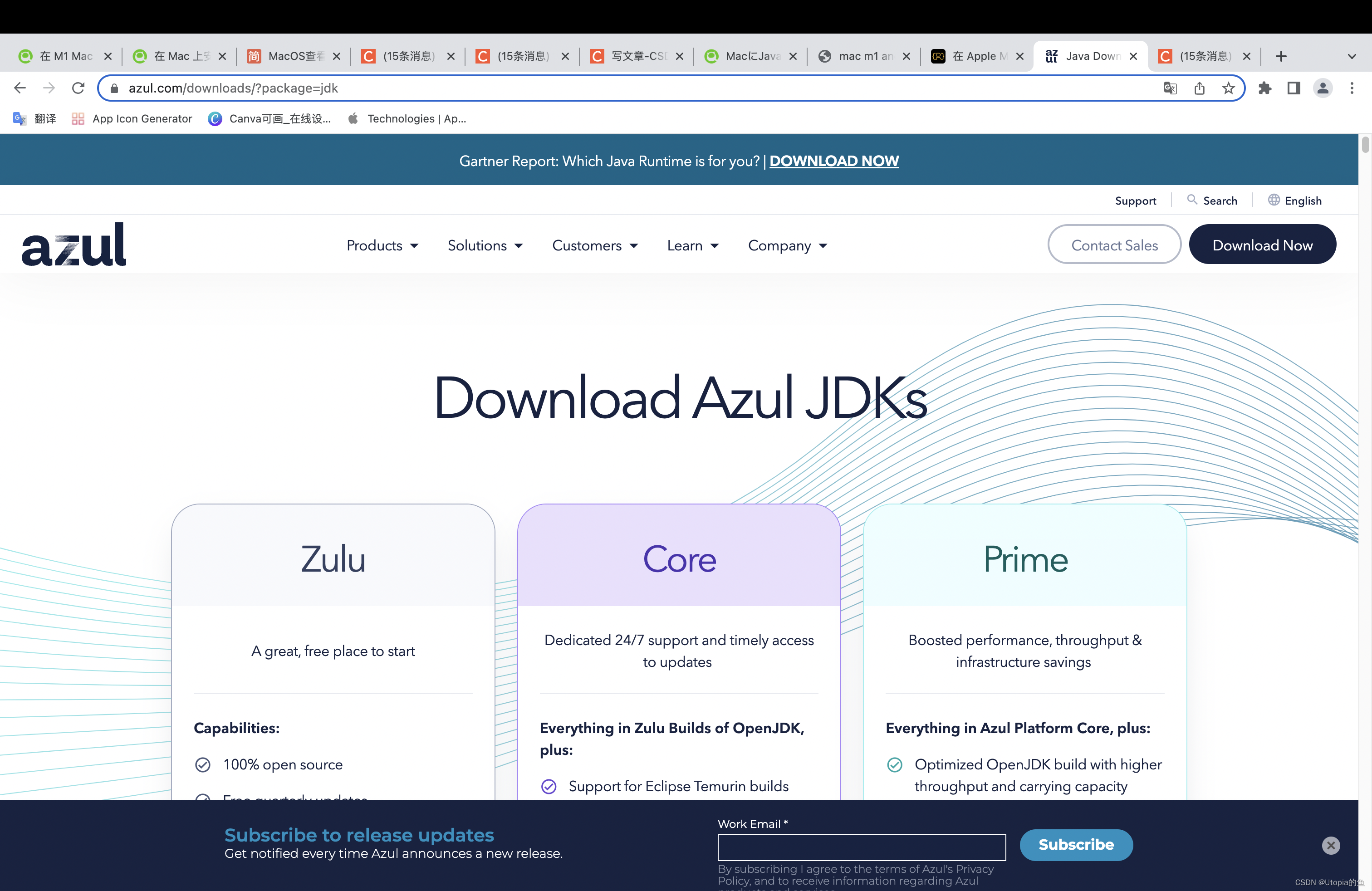Click the browser reload page icon
Viewport: 1372px width, 891px height.
78,88
